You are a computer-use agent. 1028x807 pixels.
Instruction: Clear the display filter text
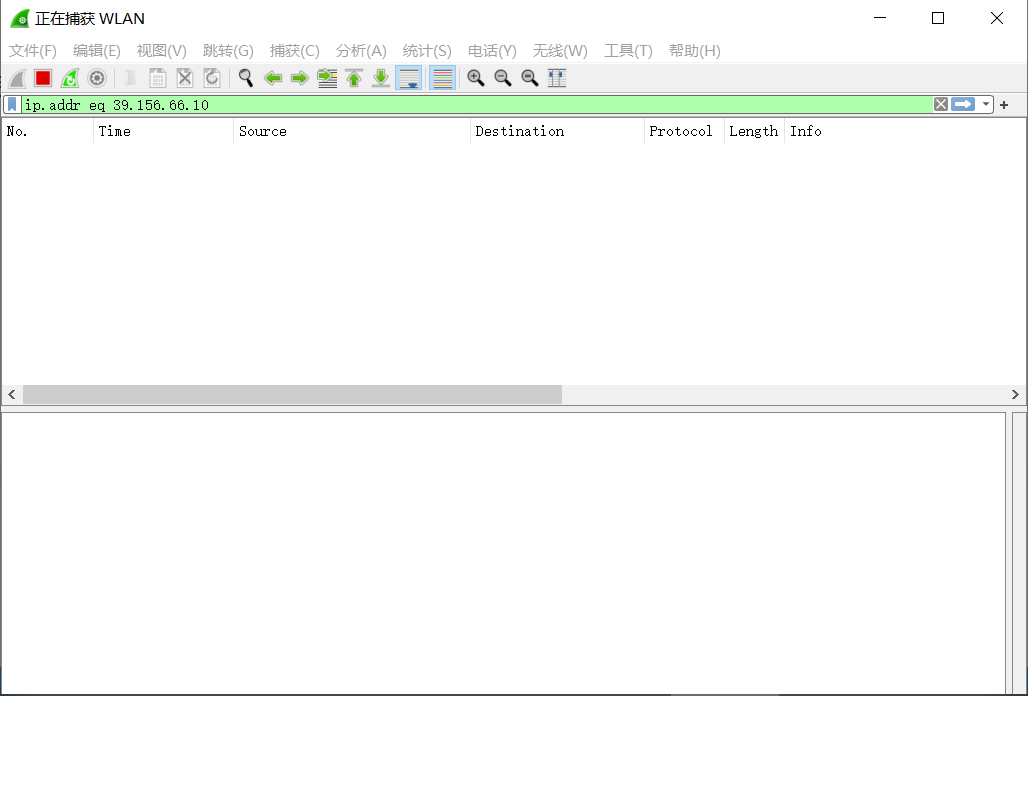(941, 105)
